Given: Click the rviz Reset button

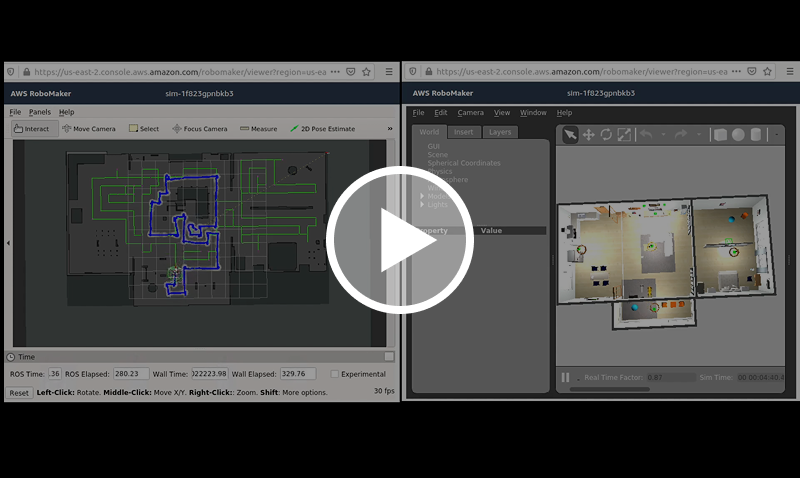Looking at the screenshot, I should pyautogui.click(x=19, y=393).
